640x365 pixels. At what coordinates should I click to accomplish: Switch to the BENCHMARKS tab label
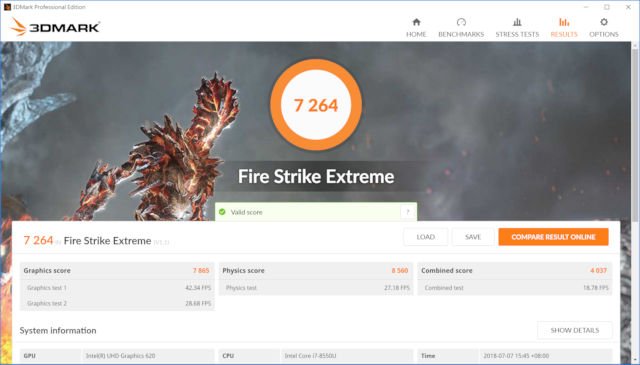pyautogui.click(x=461, y=34)
